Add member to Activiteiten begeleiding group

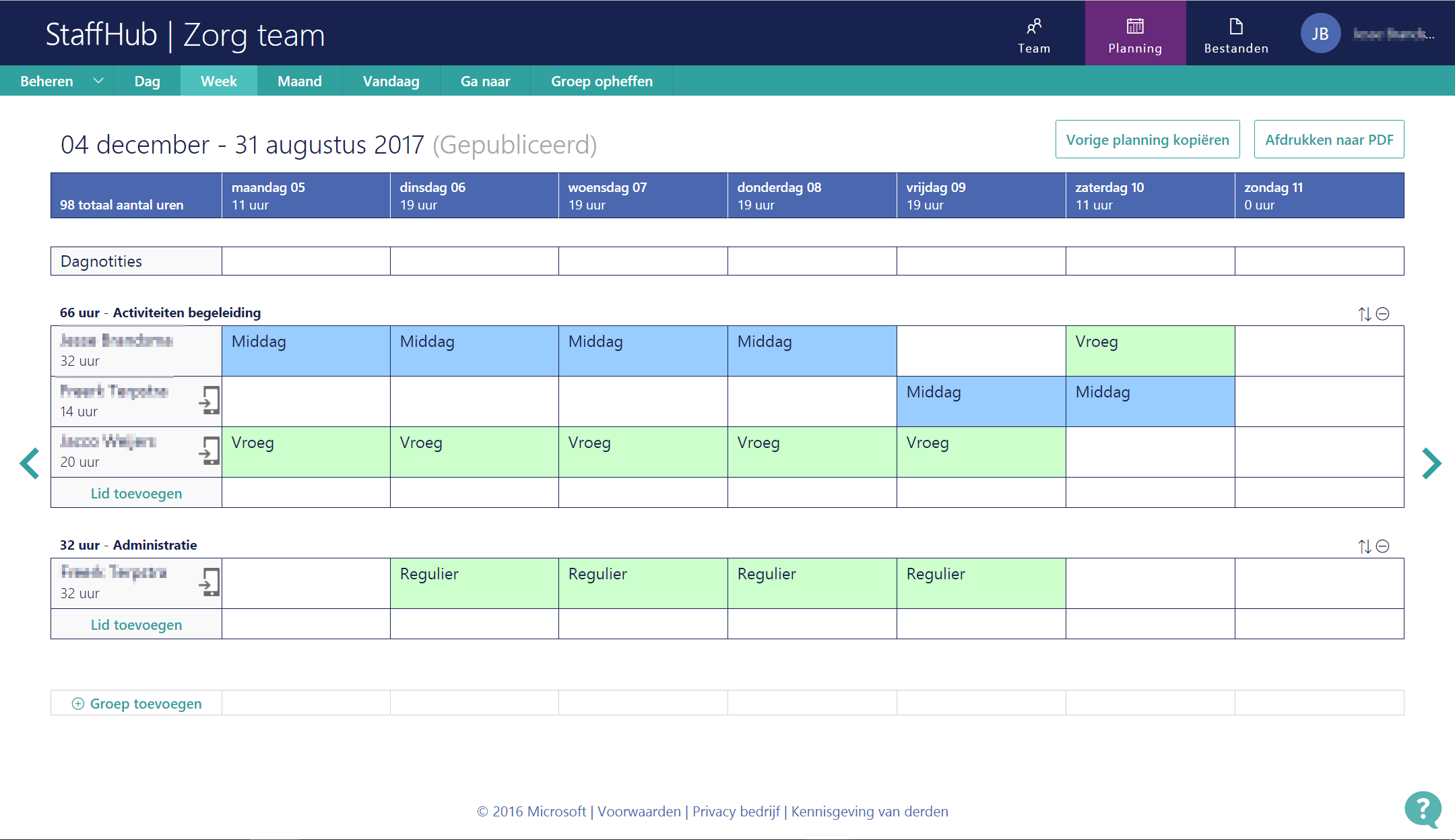pos(137,493)
